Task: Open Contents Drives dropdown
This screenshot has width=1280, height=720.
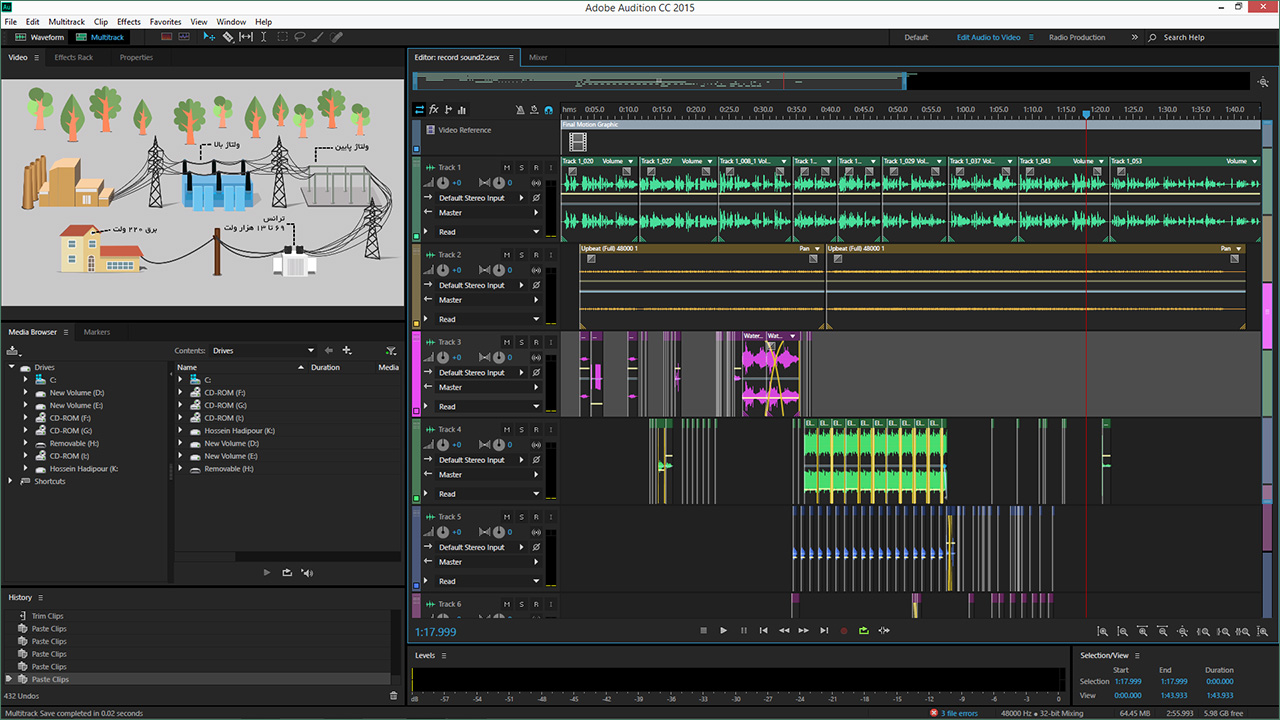Action: pyautogui.click(x=263, y=351)
